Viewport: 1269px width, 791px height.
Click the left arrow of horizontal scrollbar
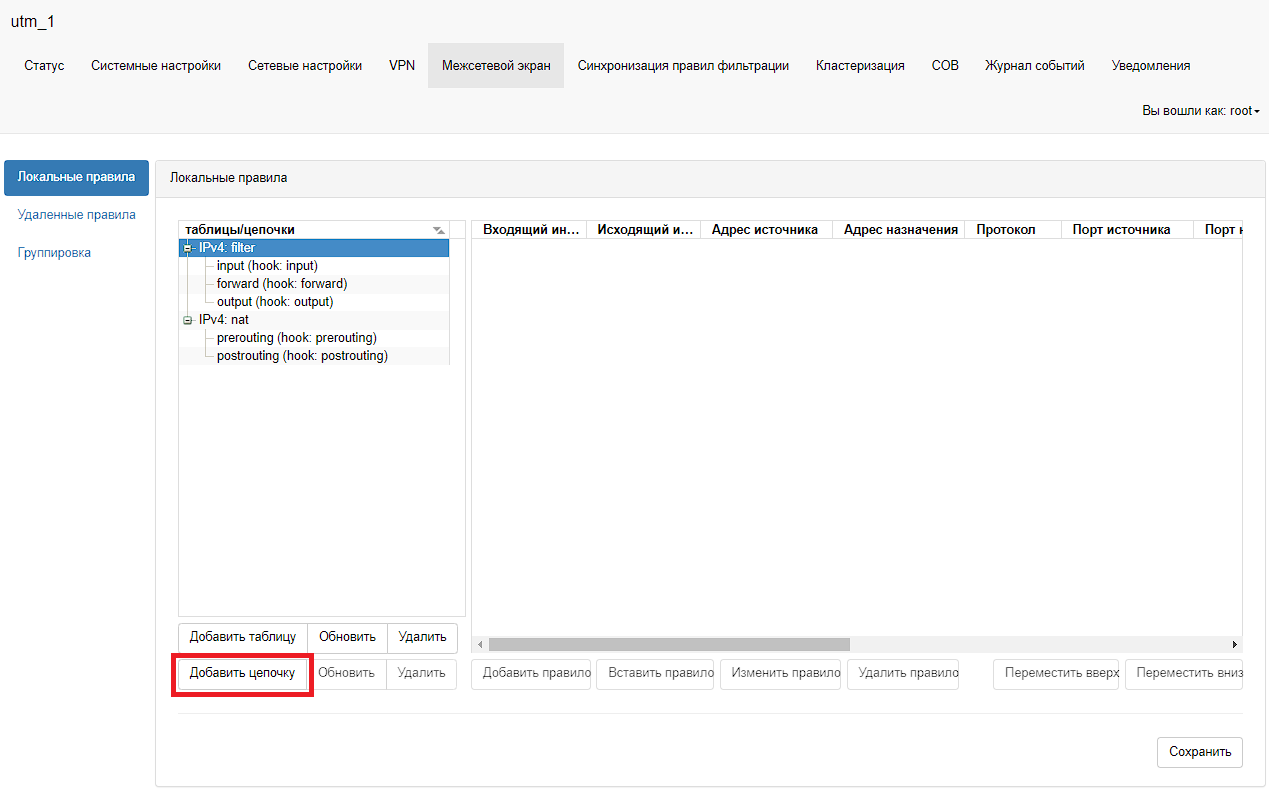pyautogui.click(x=479, y=645)
